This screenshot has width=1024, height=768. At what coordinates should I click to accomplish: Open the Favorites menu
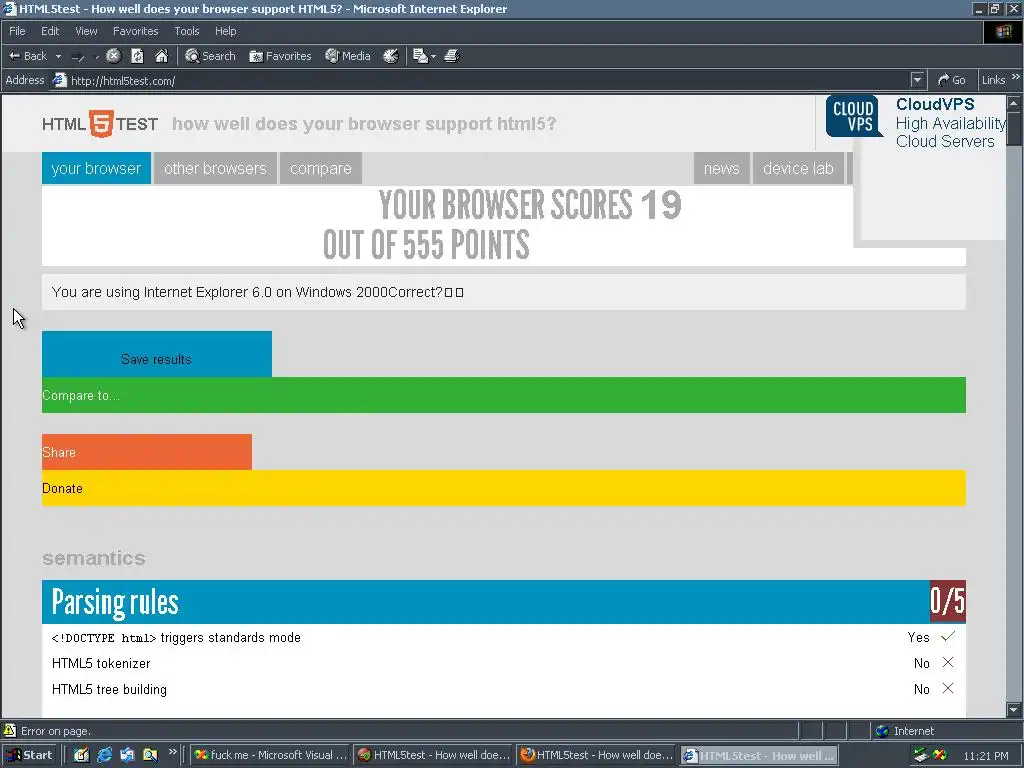tap(135, 31)
